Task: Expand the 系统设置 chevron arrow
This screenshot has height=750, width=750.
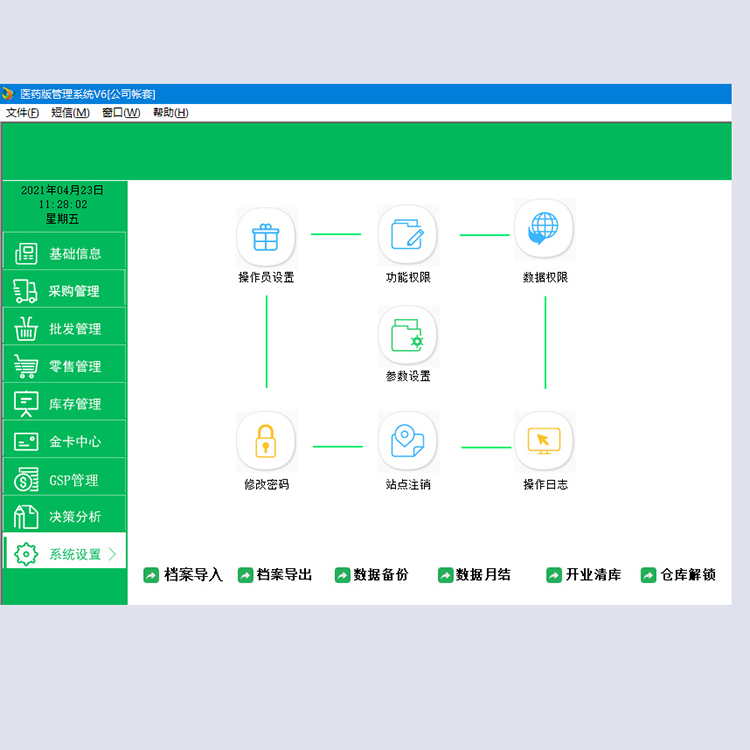Action: coord(112,554)
